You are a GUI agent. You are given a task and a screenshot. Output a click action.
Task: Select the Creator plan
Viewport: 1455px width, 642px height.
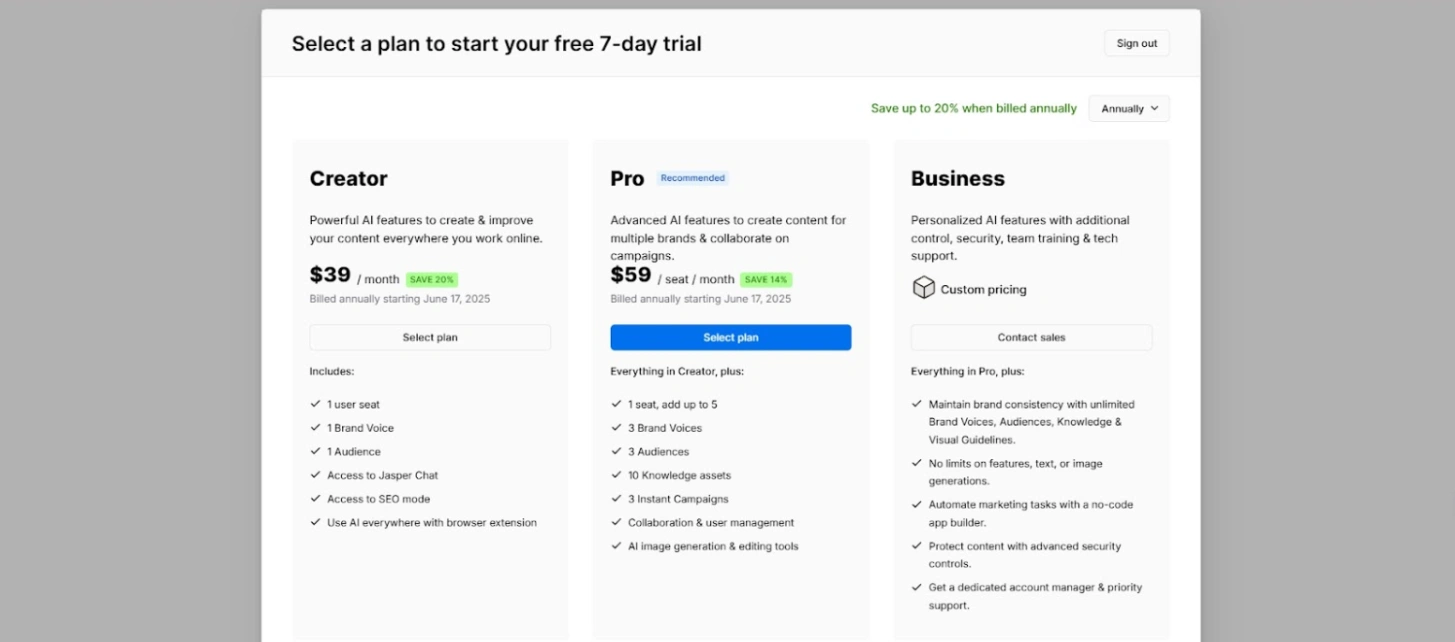tap(430, 337)
